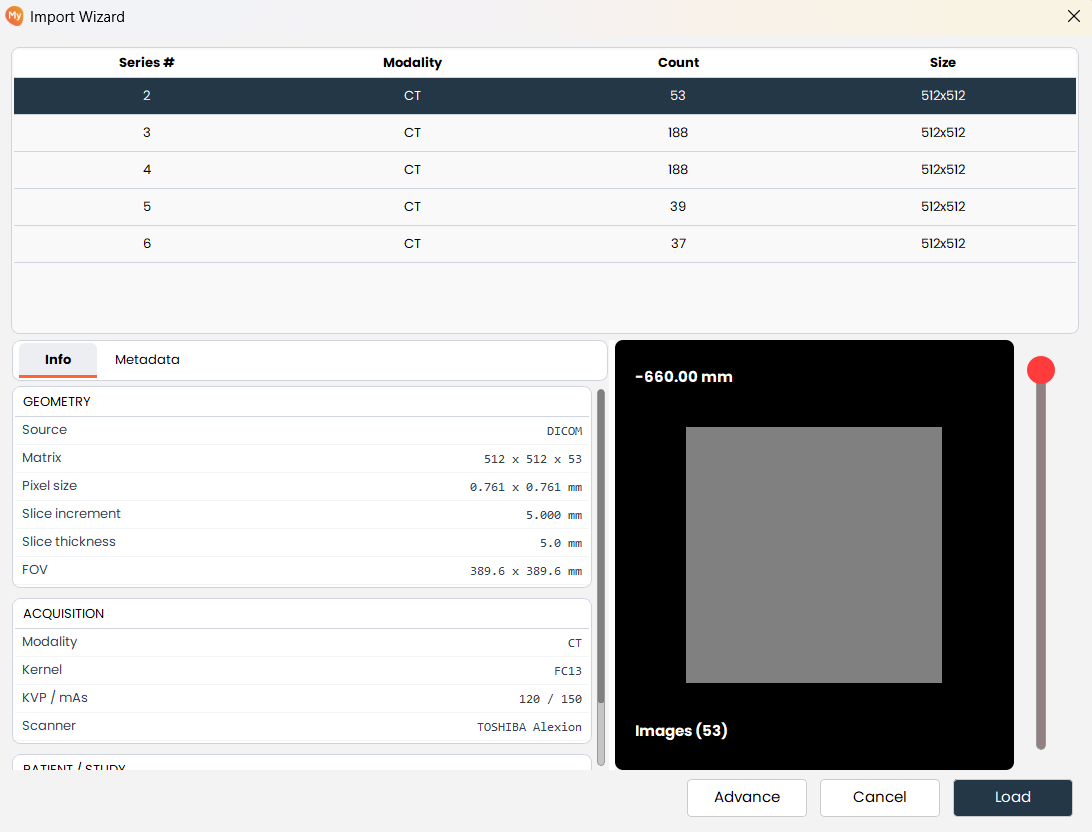Switch to the Info tab
This screenshot has height=832, width=1092.
58,360
